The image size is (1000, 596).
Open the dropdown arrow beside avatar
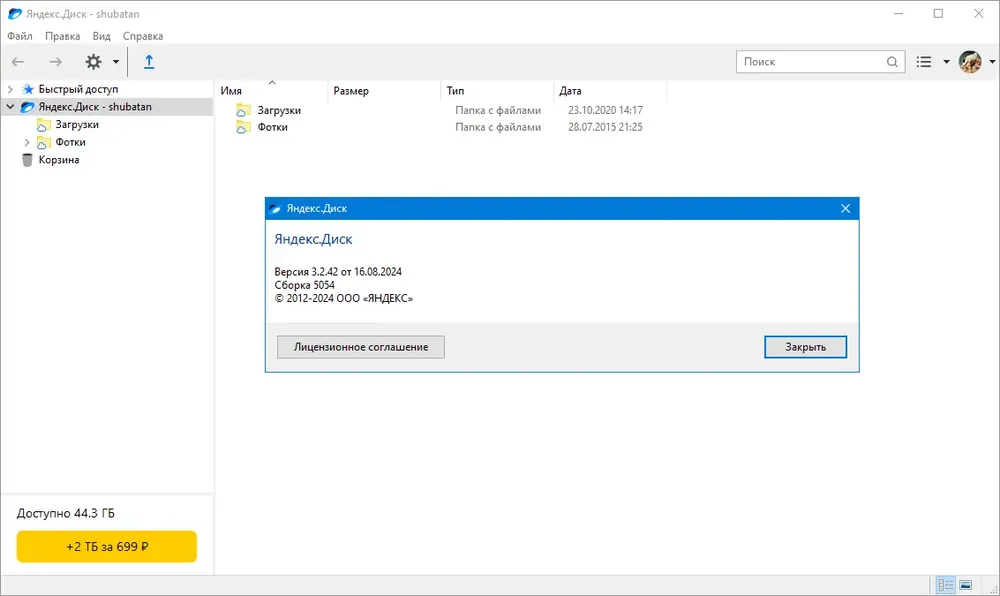point(992,62)
